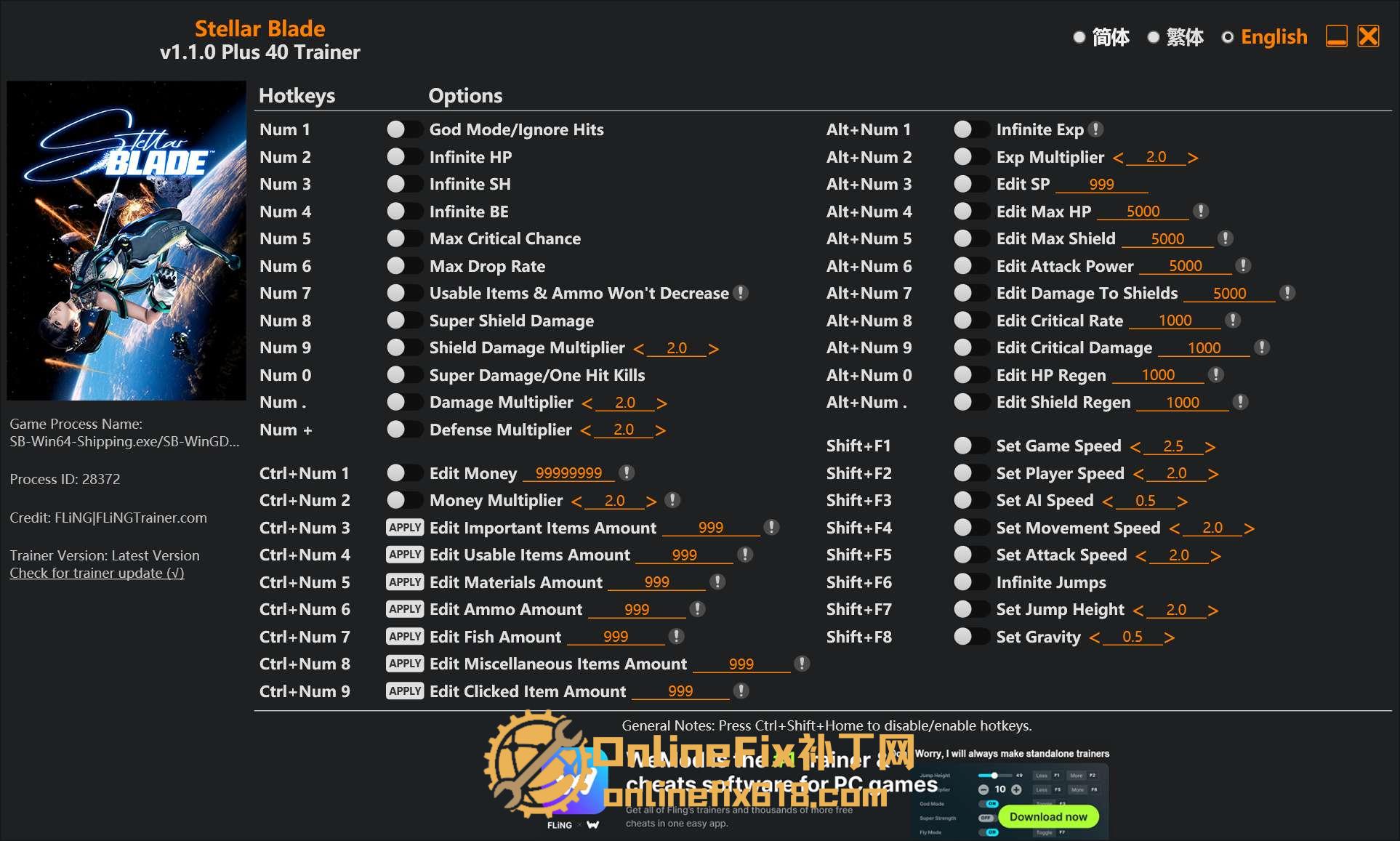Toggle God Mode/Ignore Hits on
This screenshot has width=1400, height=841.
(x=403, y=129)
